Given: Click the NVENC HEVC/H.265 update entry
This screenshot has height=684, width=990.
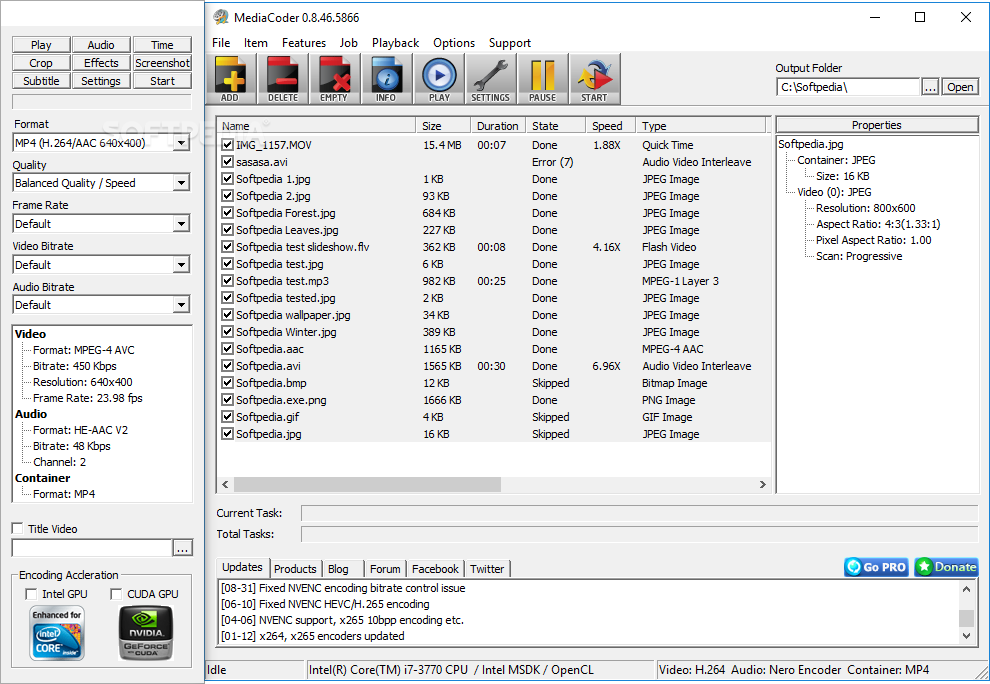Looking at the screenshot, I should 325,604.
